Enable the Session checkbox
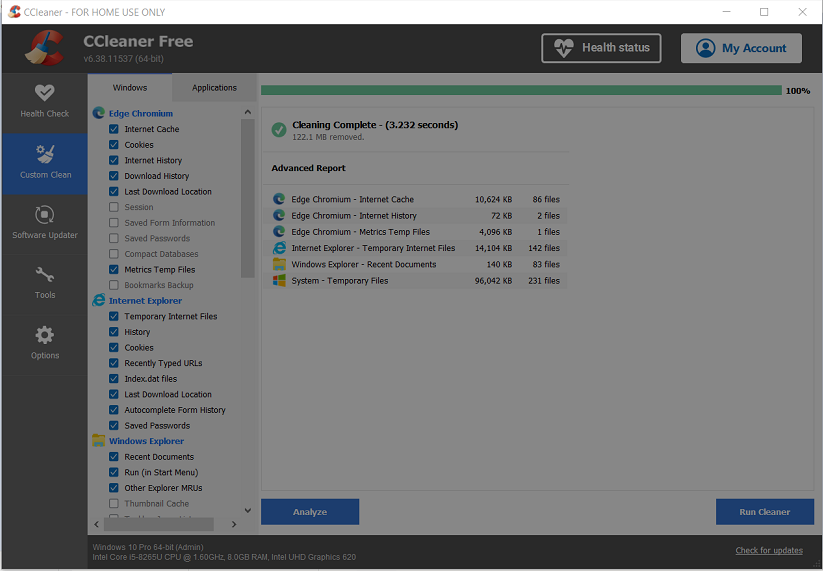This screenshot has width=823, height=571. 114,207
